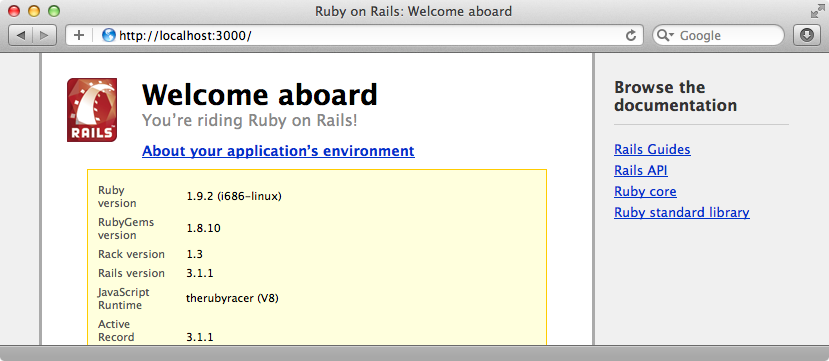Click the globe site icon in address bar
829x361 pixels.
[x=109, y=35]
